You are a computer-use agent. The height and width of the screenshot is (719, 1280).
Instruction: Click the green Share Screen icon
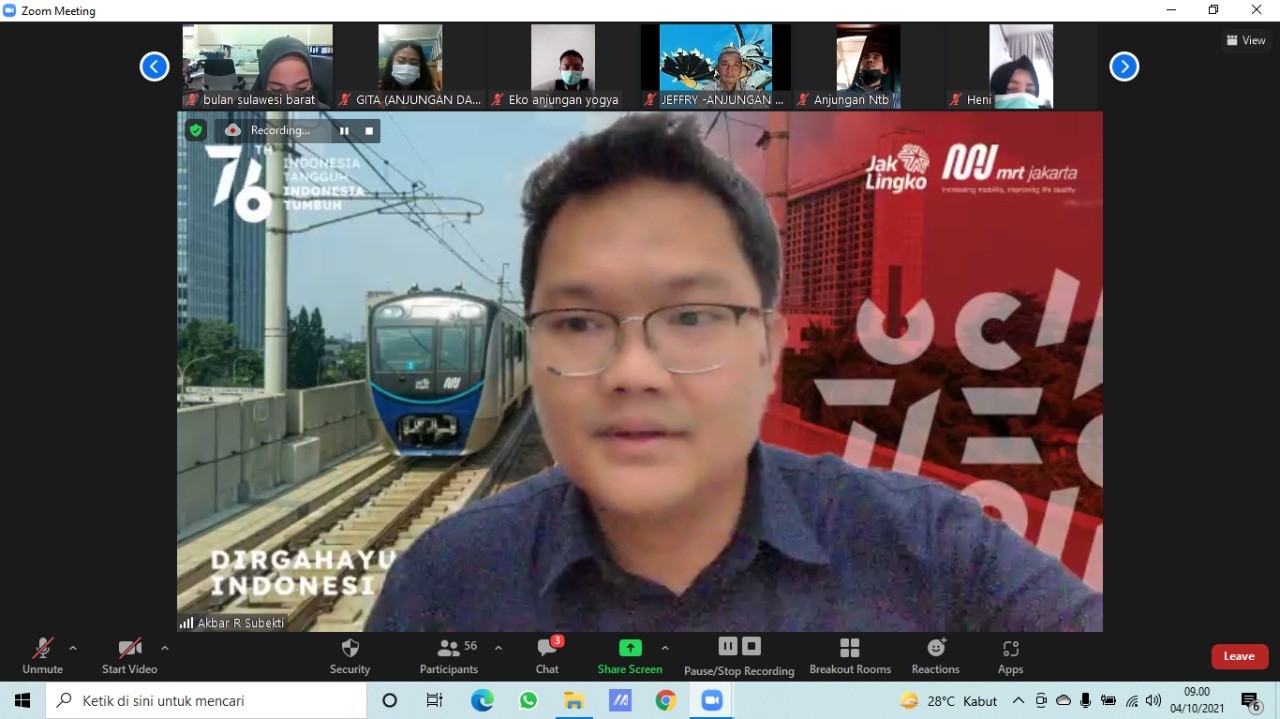pyautogui.click(x=630, y=648)
